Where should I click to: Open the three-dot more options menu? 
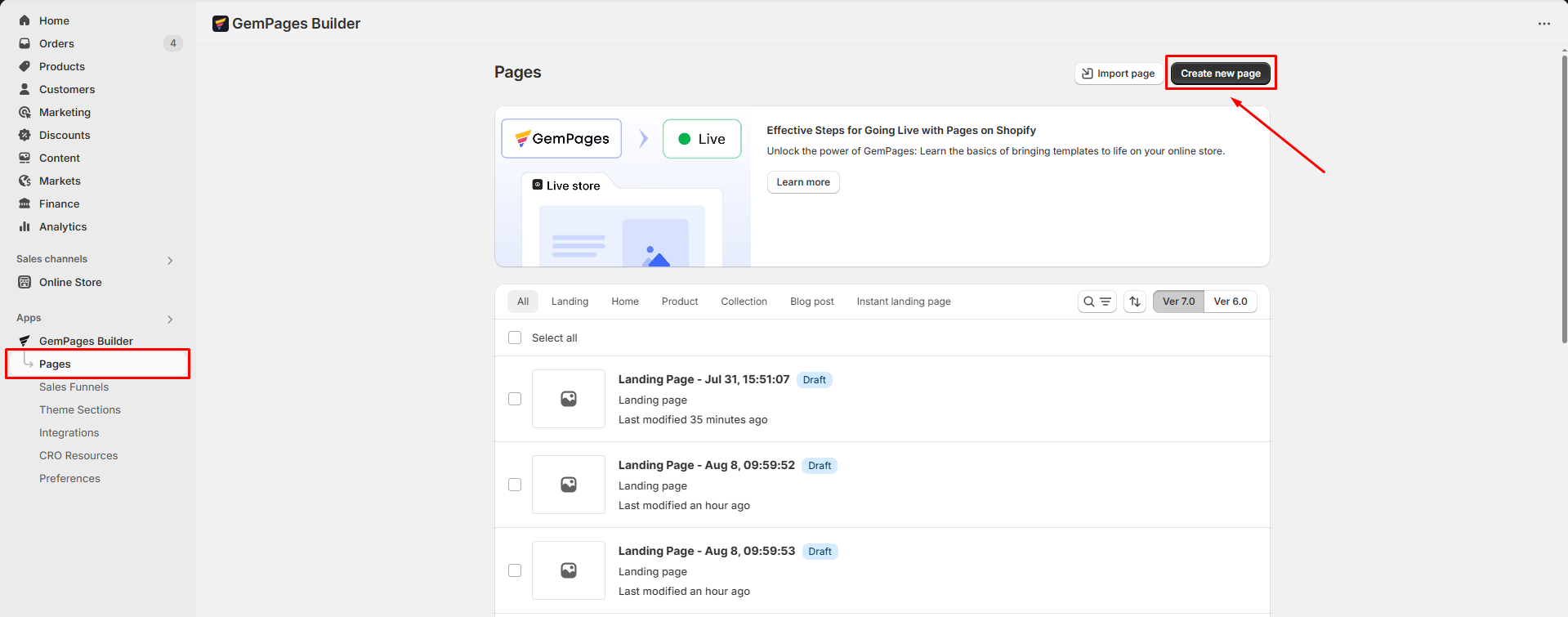pyautogui.click(x=1543, y=24)
